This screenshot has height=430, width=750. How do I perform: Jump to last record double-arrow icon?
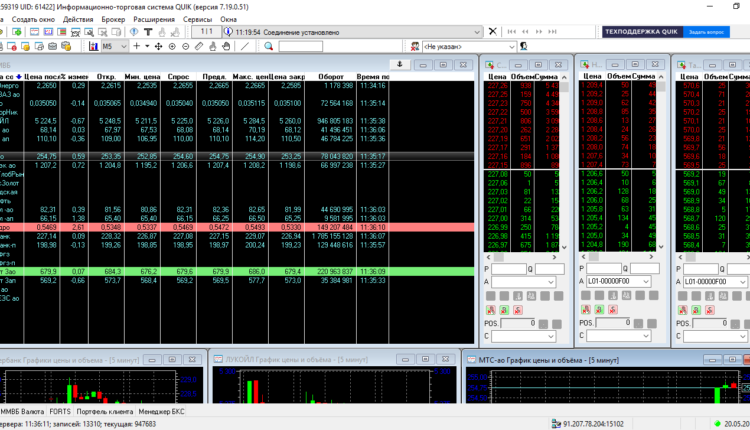552,32
